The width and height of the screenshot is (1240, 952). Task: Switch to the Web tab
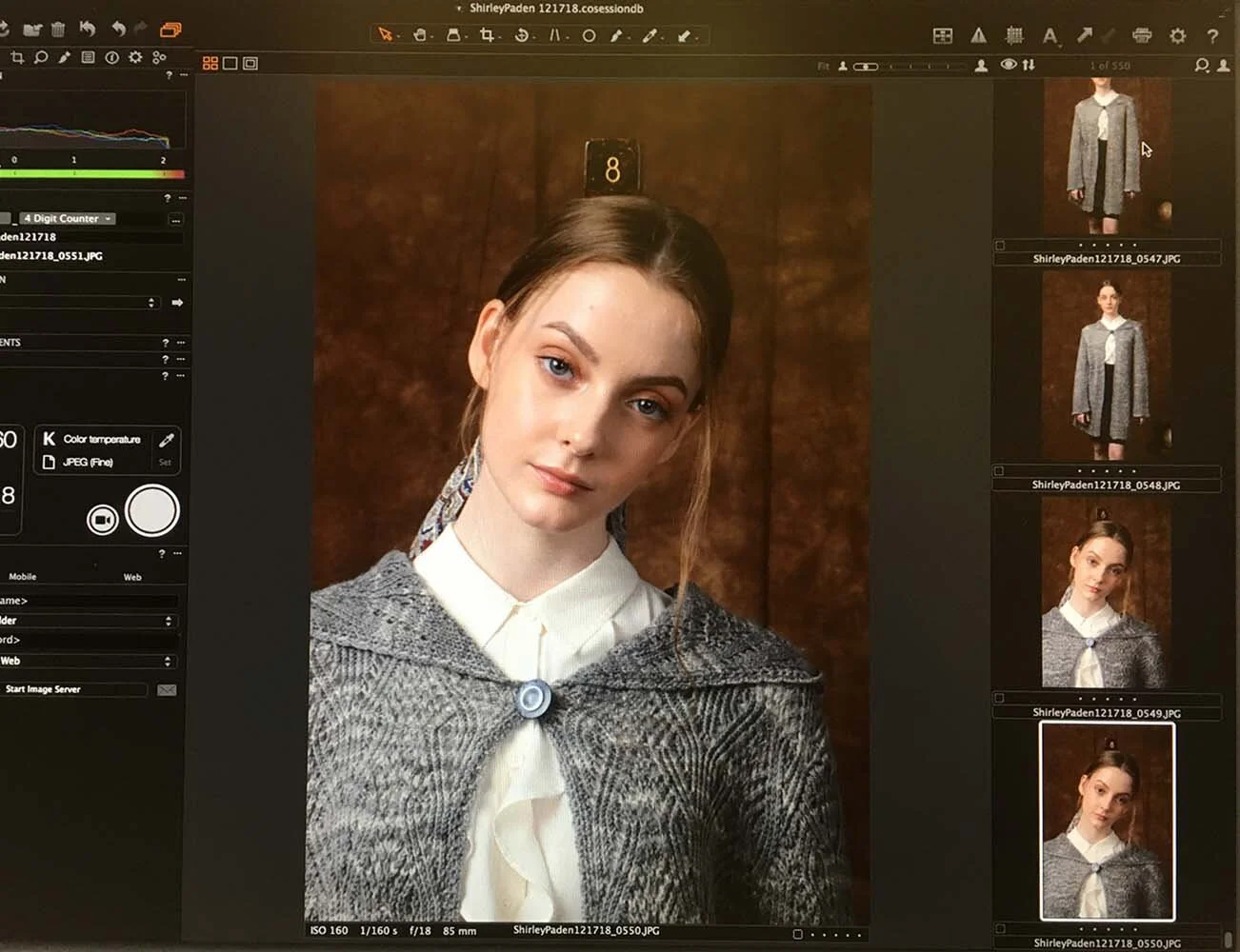132,577
